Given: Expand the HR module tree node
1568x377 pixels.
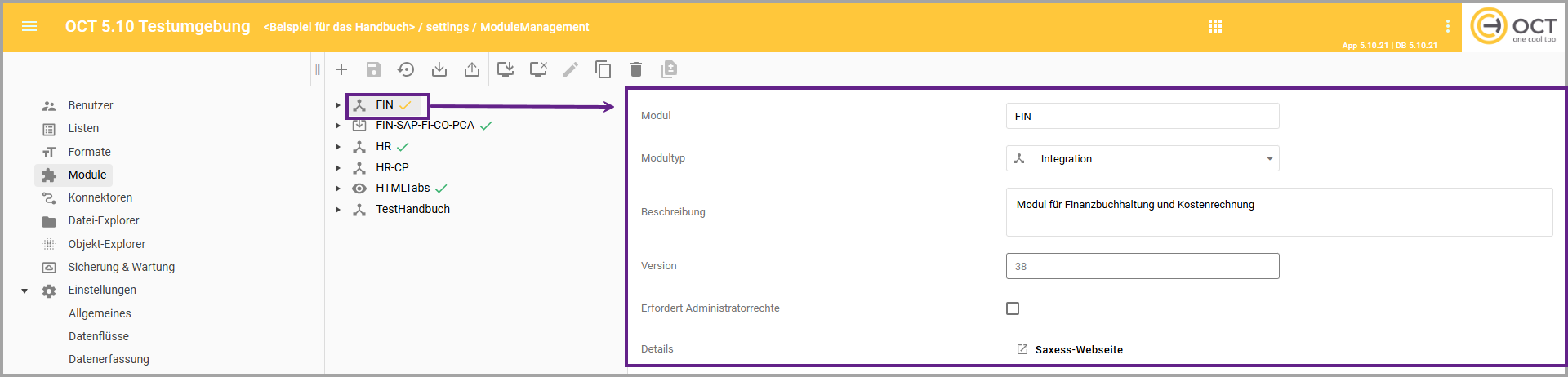Looking at the screenshot, I should (x=337, y=147).
